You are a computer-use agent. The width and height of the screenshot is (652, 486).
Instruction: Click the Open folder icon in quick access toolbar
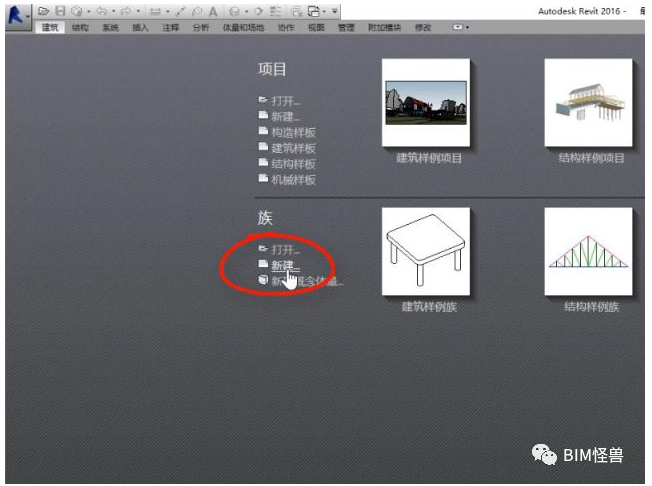click(44, 11)
